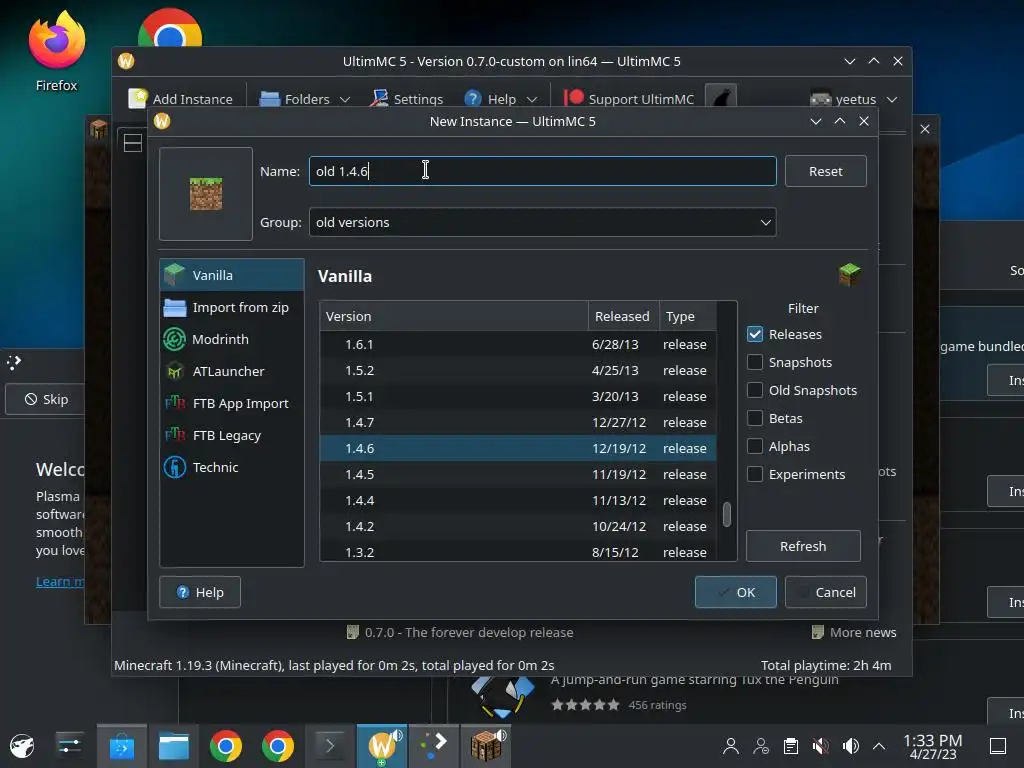
Task: Select Technic source
Action: click(x=232, y=467)
